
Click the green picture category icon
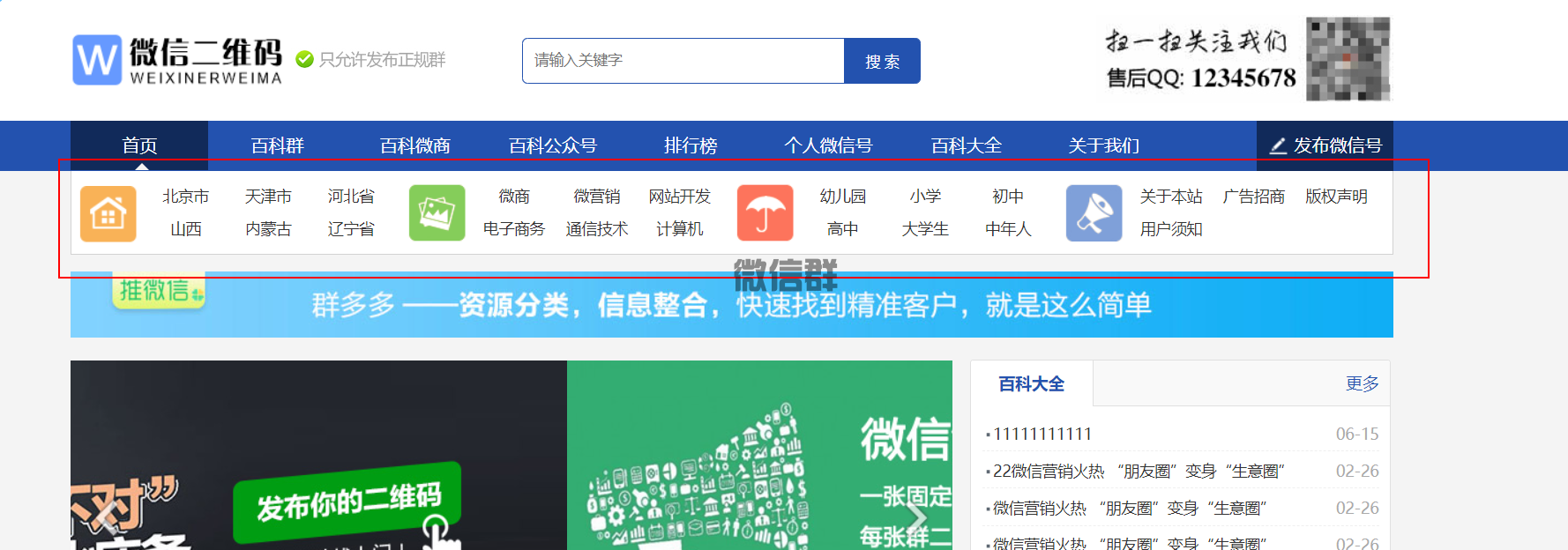click(x=437, y=213)
